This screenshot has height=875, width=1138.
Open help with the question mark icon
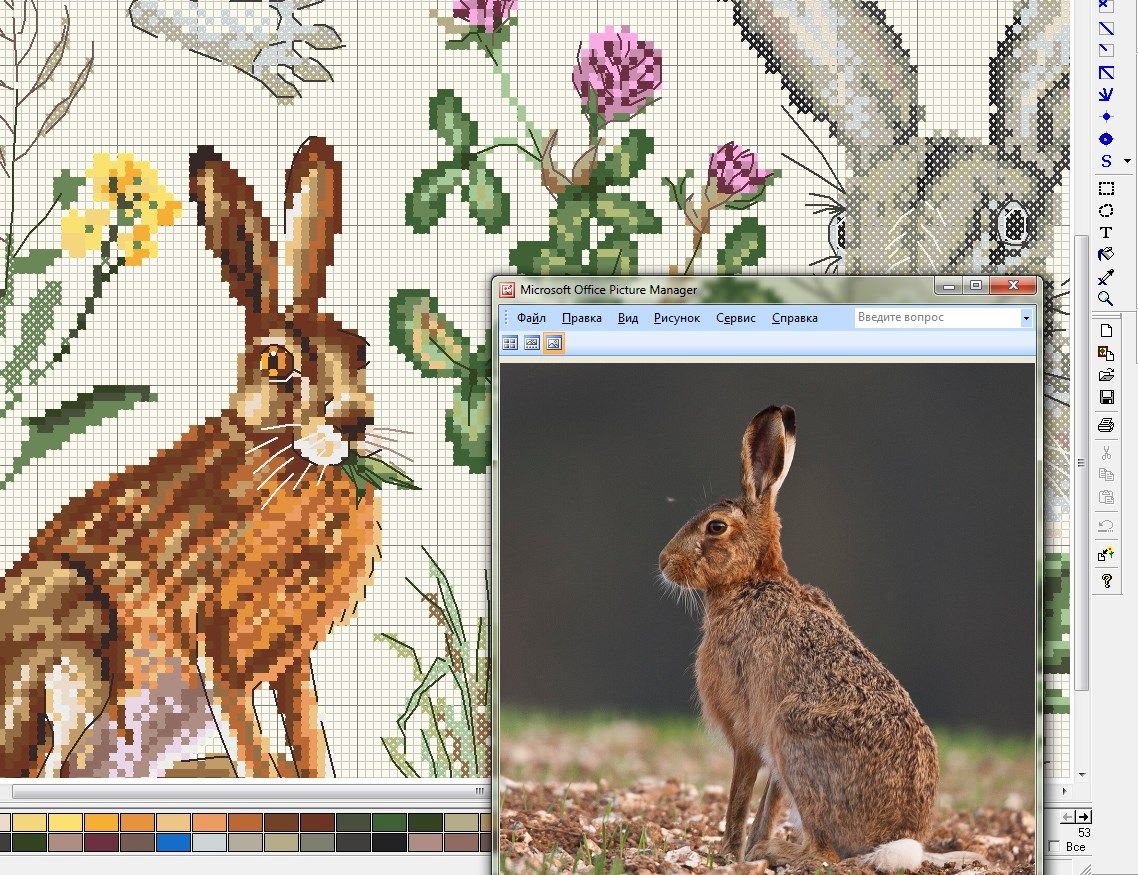[1106, 580]
